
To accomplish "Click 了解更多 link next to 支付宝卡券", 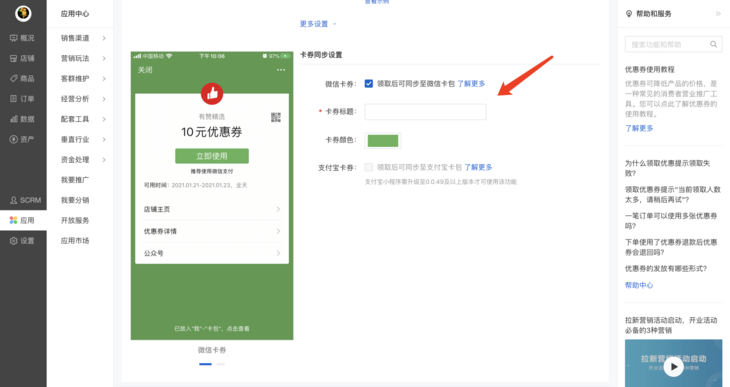I will (478, 167).
